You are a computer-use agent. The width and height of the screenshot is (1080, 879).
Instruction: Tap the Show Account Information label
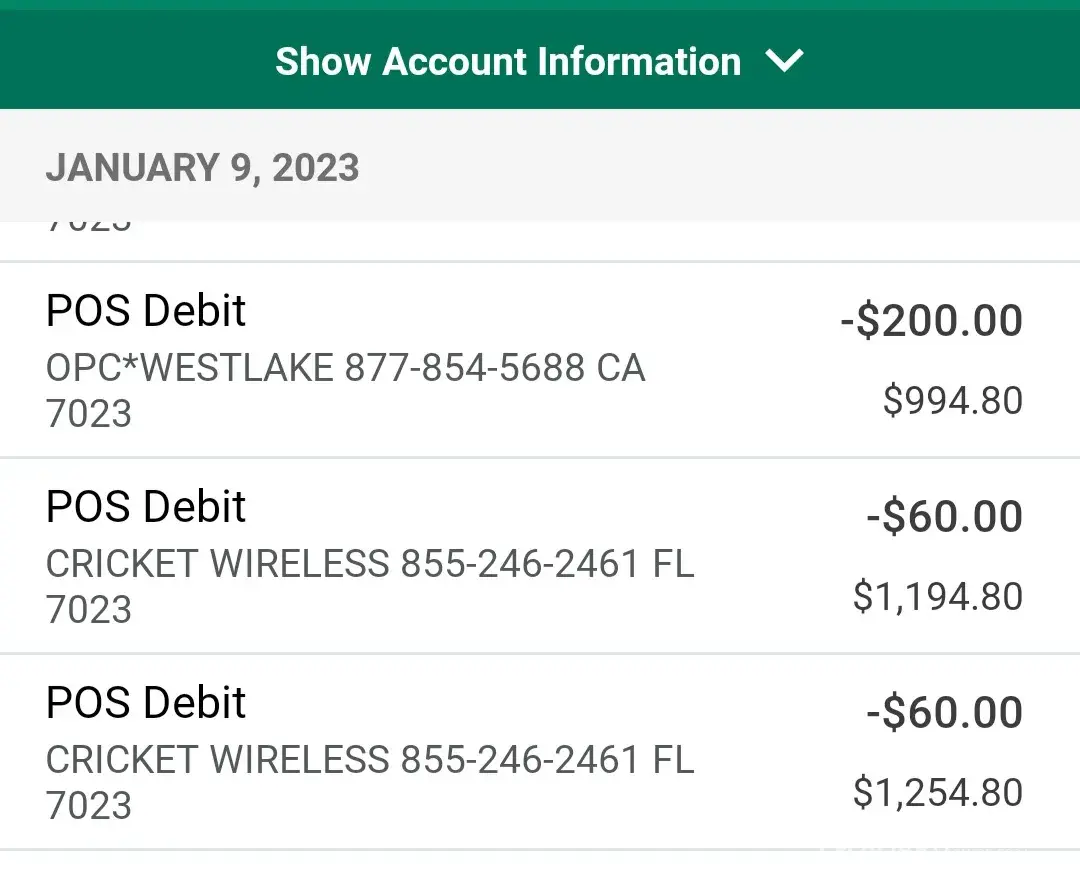click(x=508, y=62)
